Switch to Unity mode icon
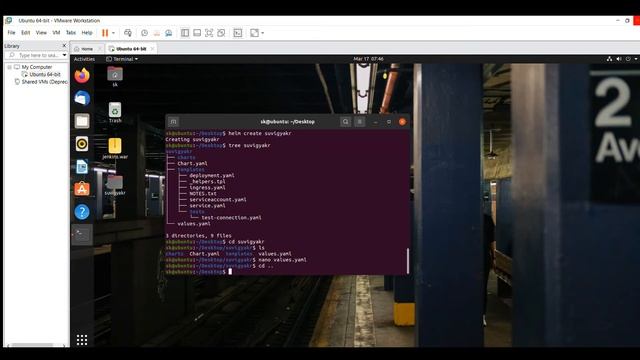The width and height of the screenshot is (640, 360). tap(221, 33)
